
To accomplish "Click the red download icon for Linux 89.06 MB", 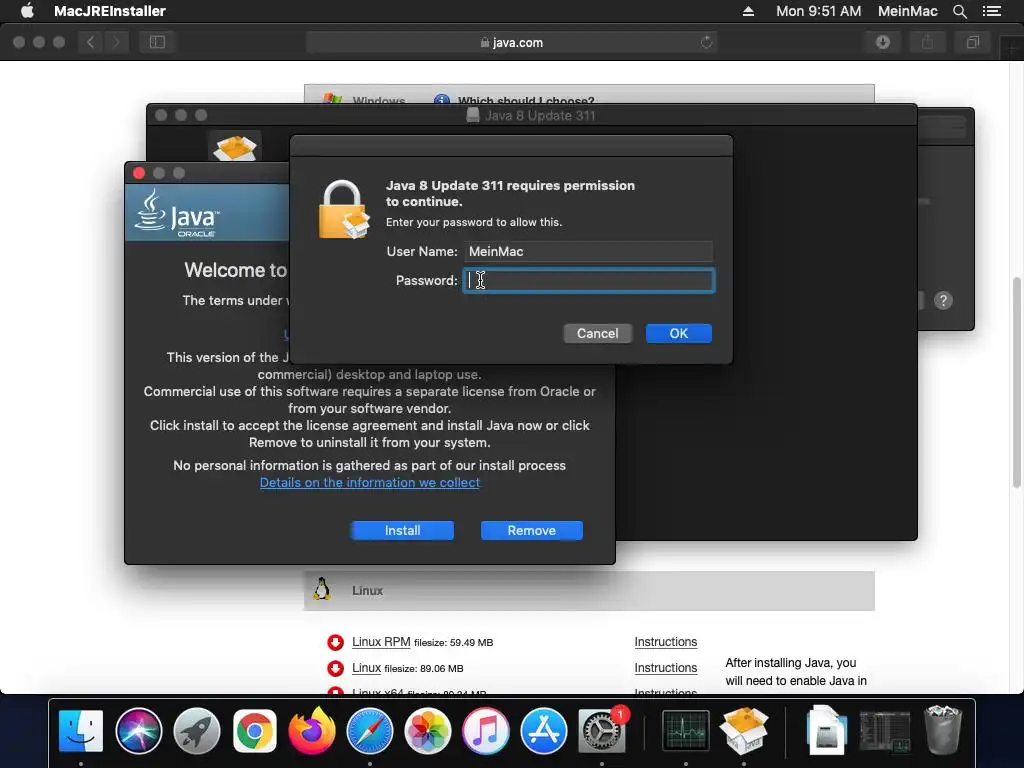I will pyautogui.click(x=335, y=669).
